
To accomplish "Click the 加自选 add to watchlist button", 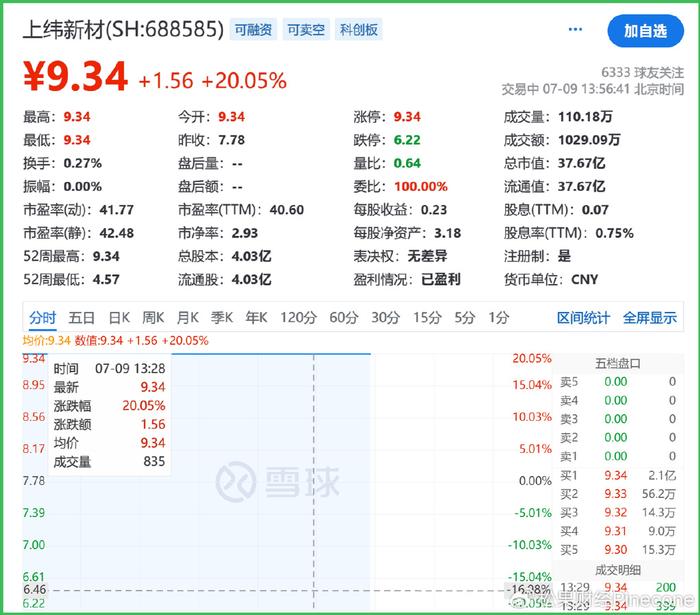I will (646, 31).
